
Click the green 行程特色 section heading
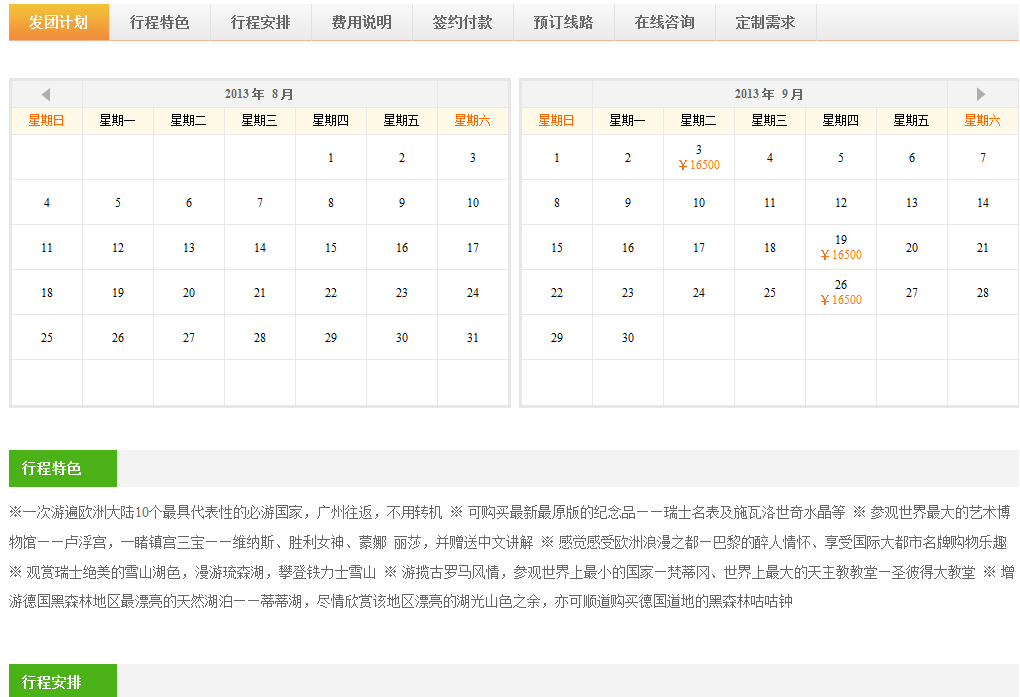tap(63, 468)
